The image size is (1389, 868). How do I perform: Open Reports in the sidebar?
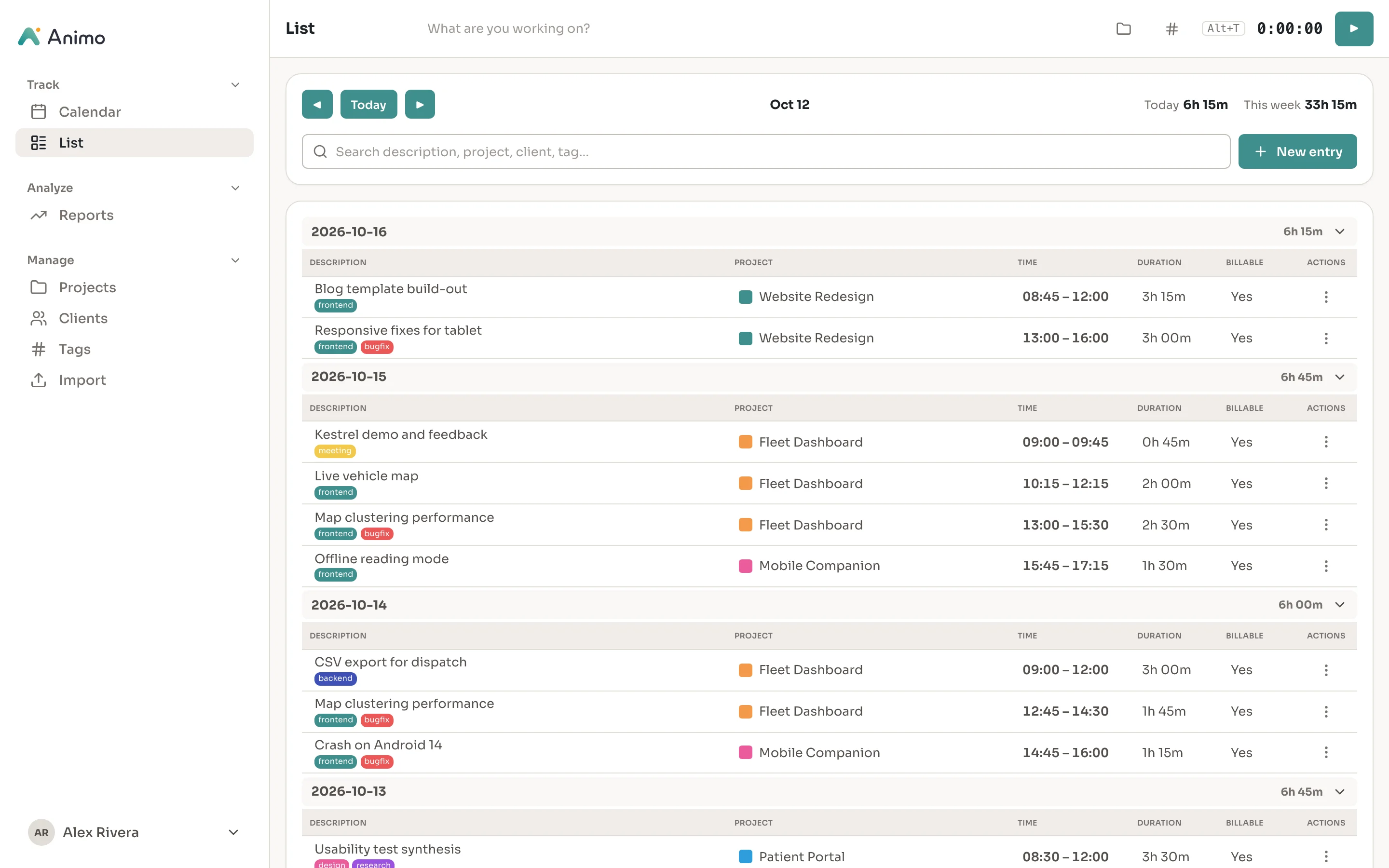coord(134,215)
